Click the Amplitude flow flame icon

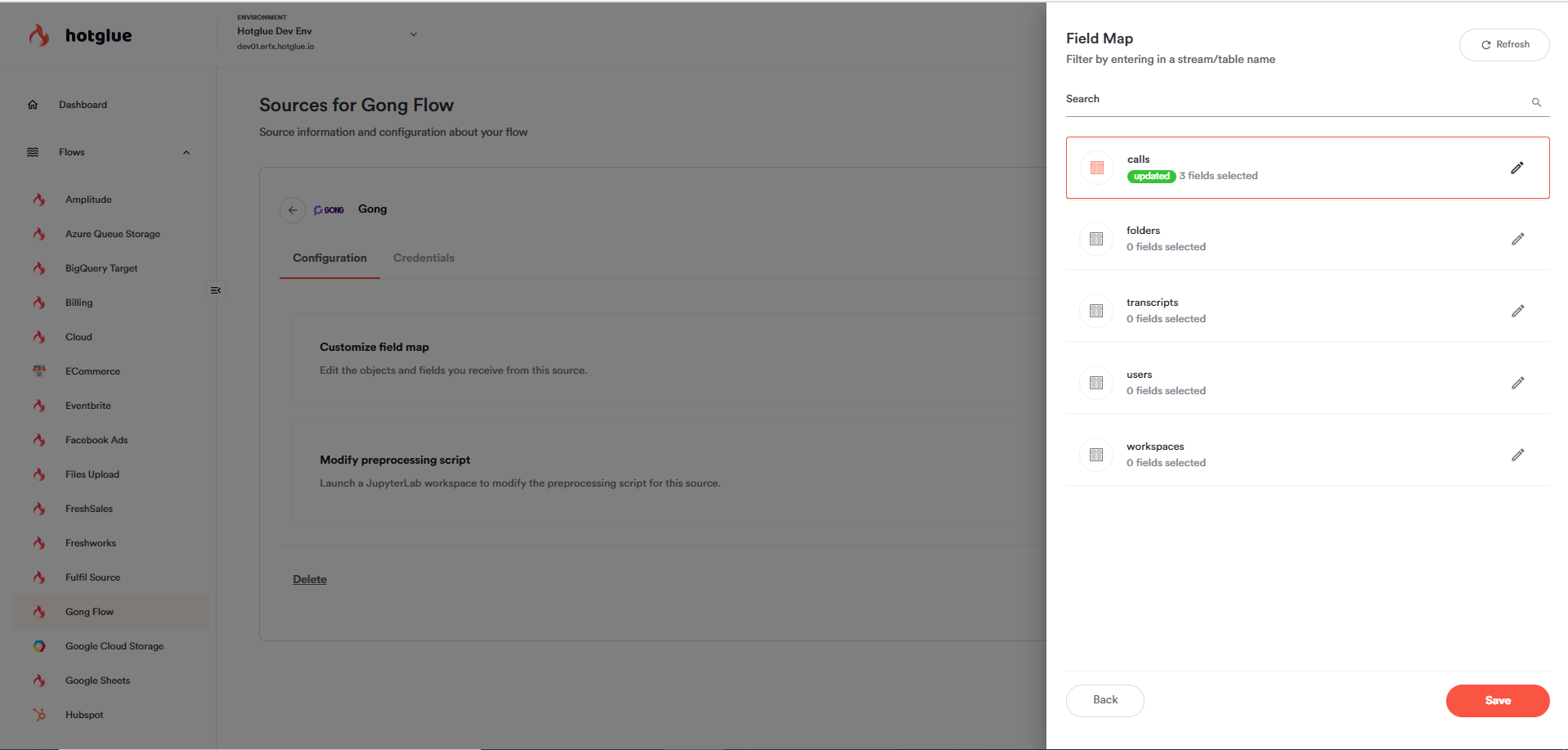pos(38,200)
